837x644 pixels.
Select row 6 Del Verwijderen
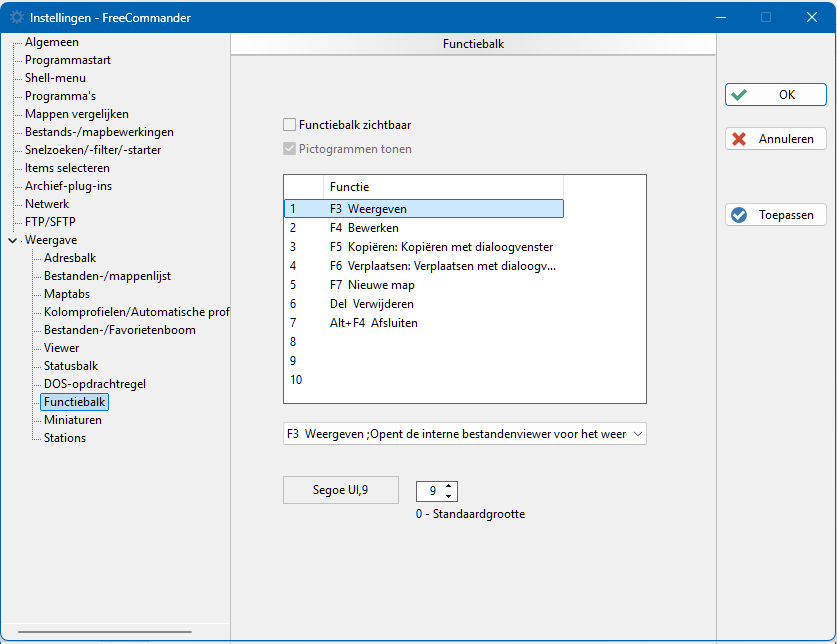[x=424, y=304]
